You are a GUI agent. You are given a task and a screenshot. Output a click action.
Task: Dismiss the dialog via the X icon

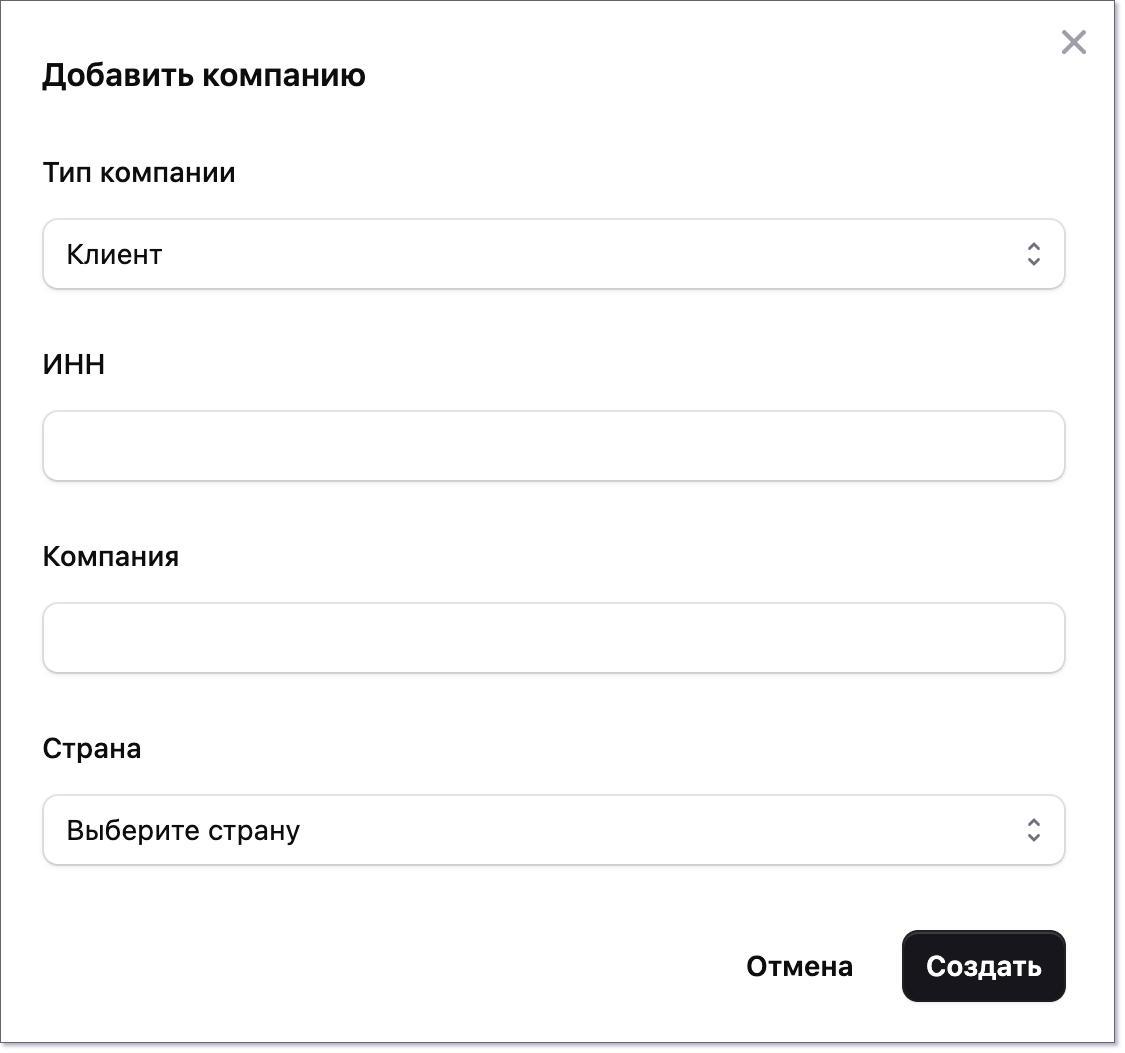pos(1074,42)
